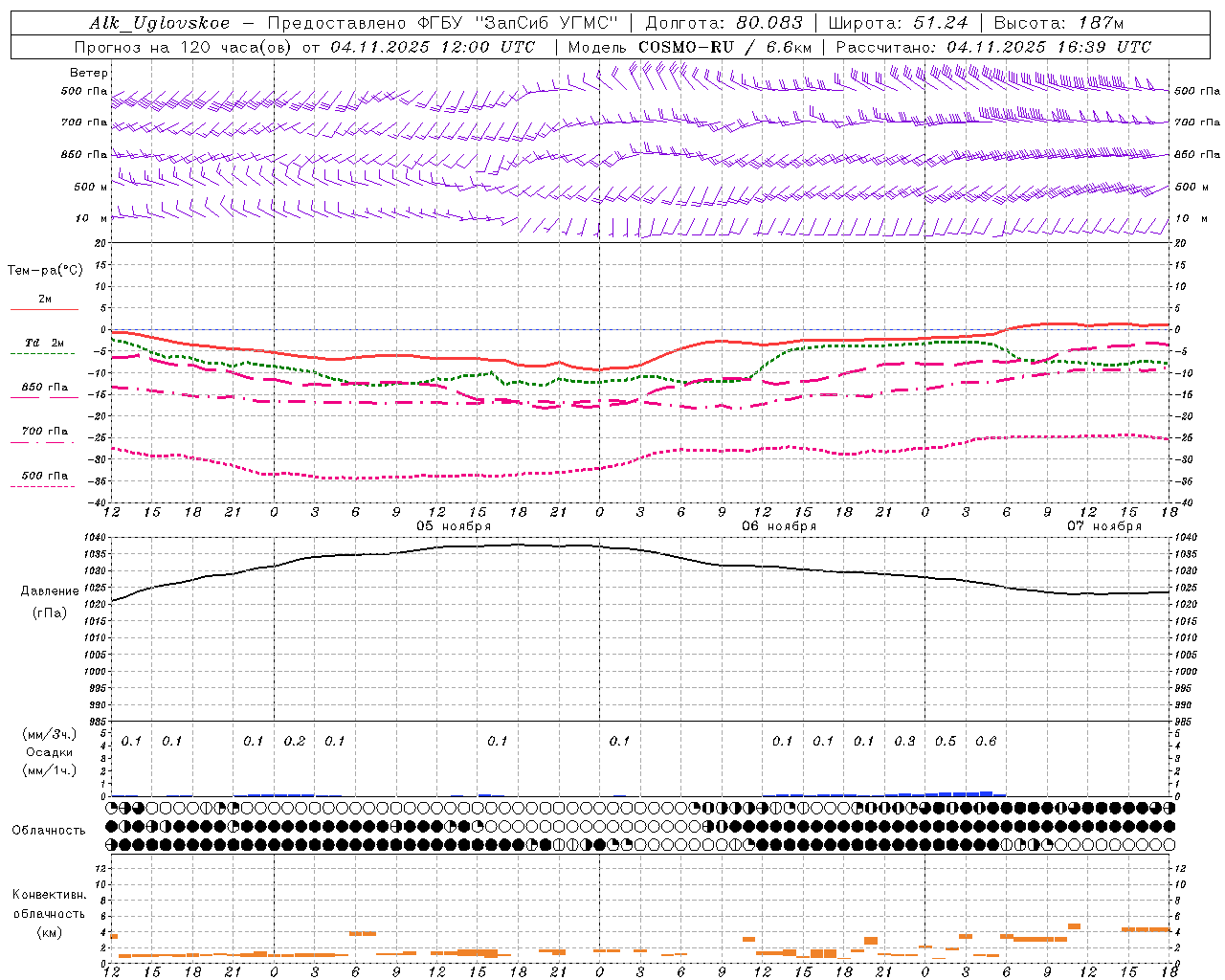Viewport: 1225px width, 980px height.
Task: Select the forecast start 04.11.2025 12:00 UTC
Action: point(433,47)
